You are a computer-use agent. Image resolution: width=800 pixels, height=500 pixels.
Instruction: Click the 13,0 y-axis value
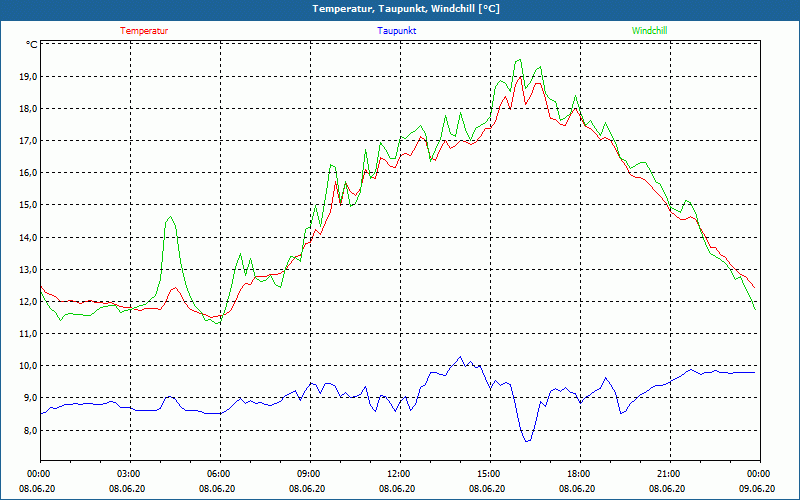point(29,270)
